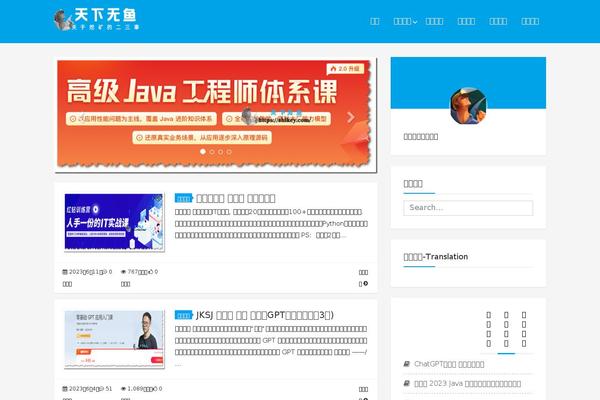This screenshot has height=400, width=600.
Task: Click the calendar icon beside the 2023-6-11 date
Action: (65, 272)
